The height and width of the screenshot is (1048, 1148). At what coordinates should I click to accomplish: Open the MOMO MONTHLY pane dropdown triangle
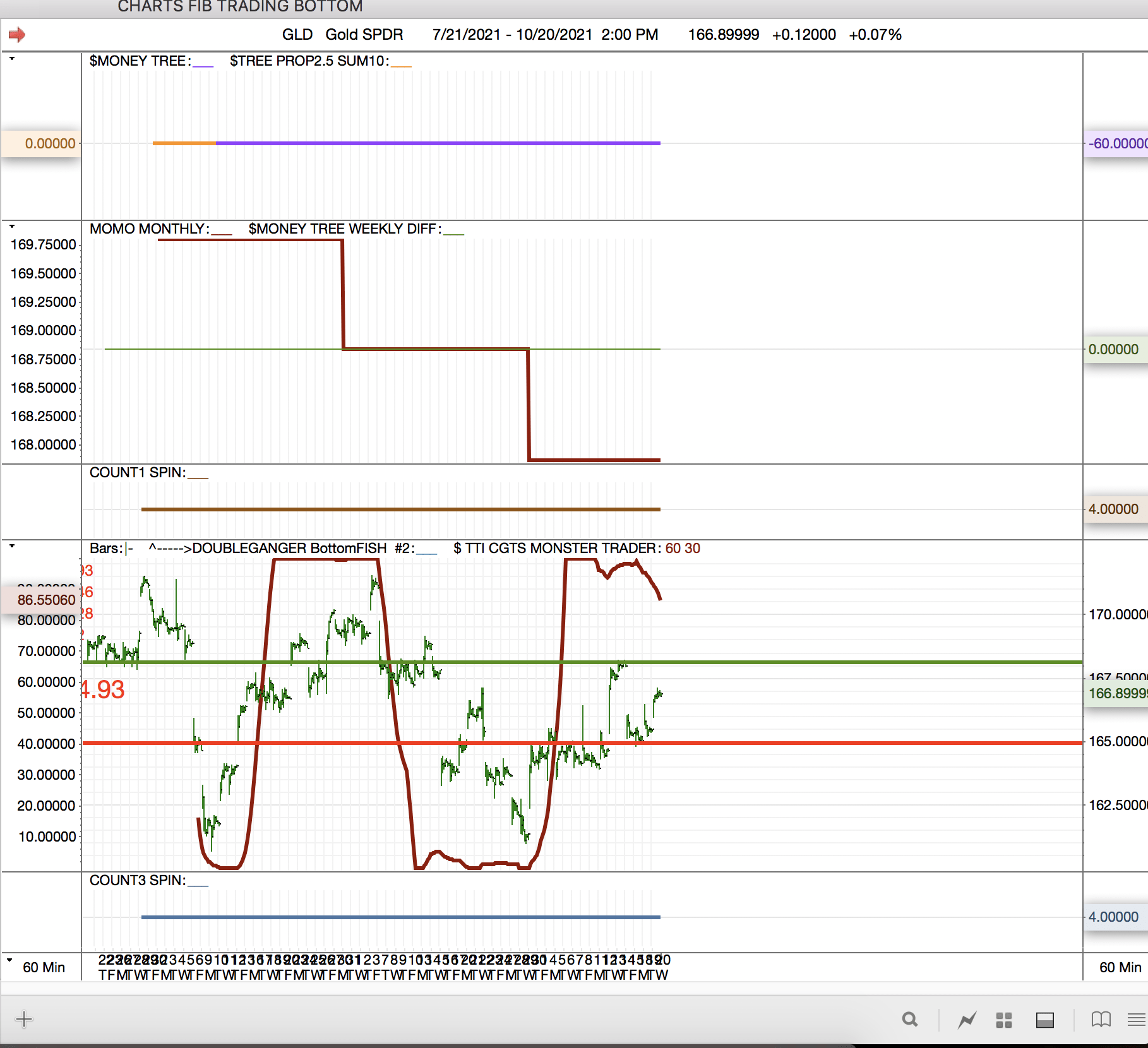click(12, 226)
